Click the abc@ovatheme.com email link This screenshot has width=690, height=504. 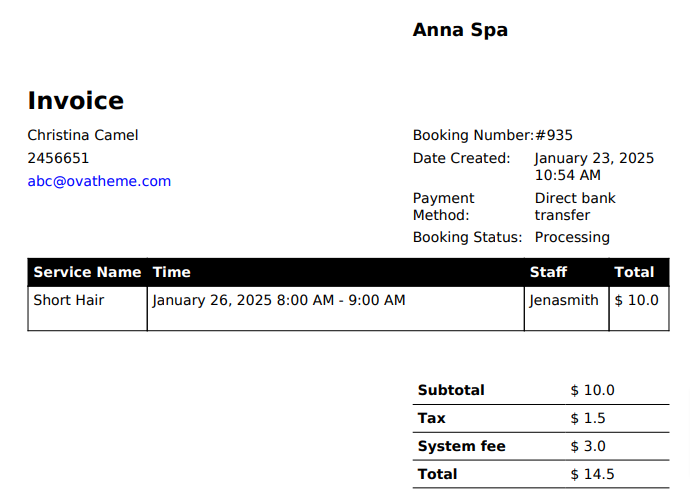click(x=99, y=181)
